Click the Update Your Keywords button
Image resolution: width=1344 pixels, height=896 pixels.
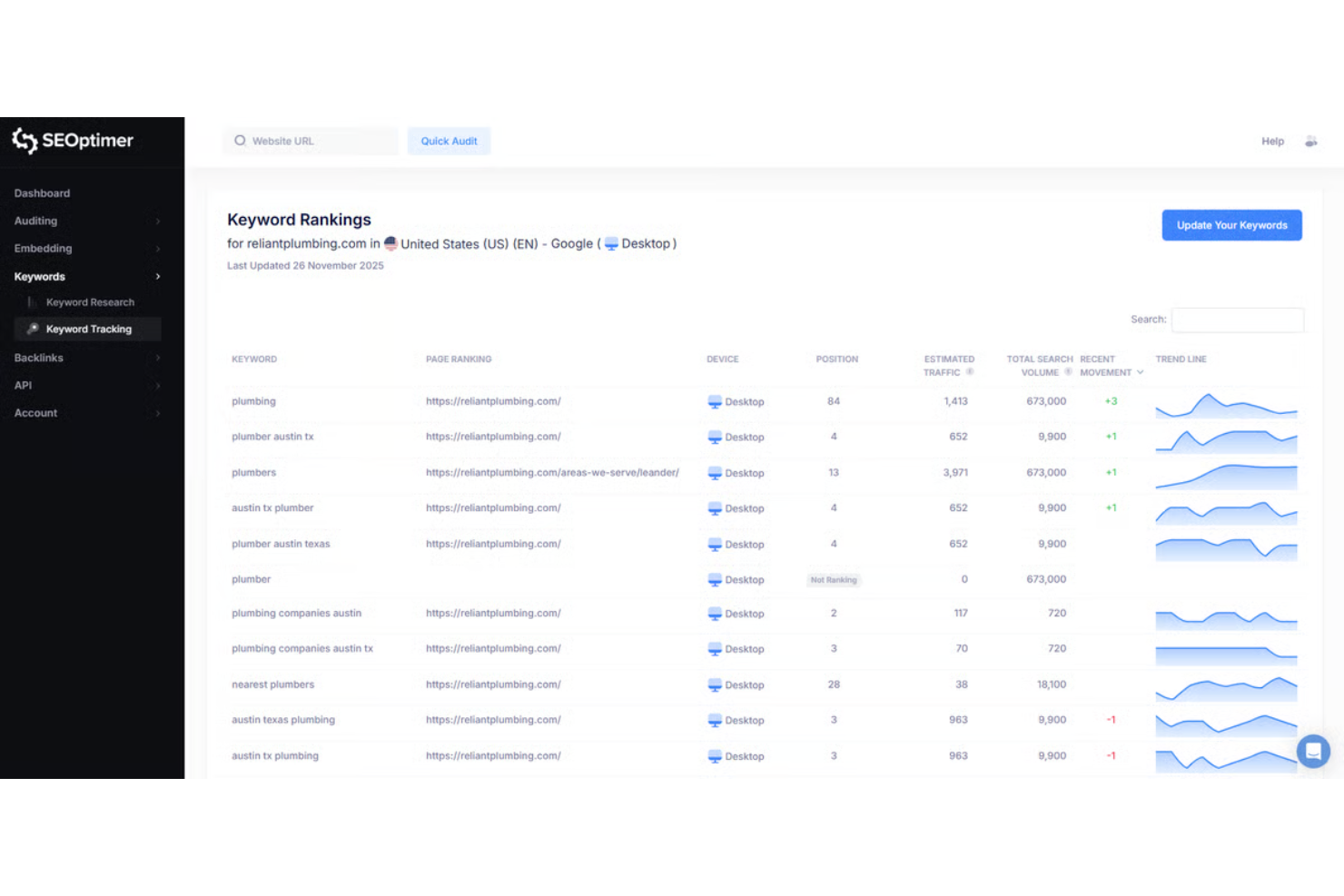coord(1231,225)
